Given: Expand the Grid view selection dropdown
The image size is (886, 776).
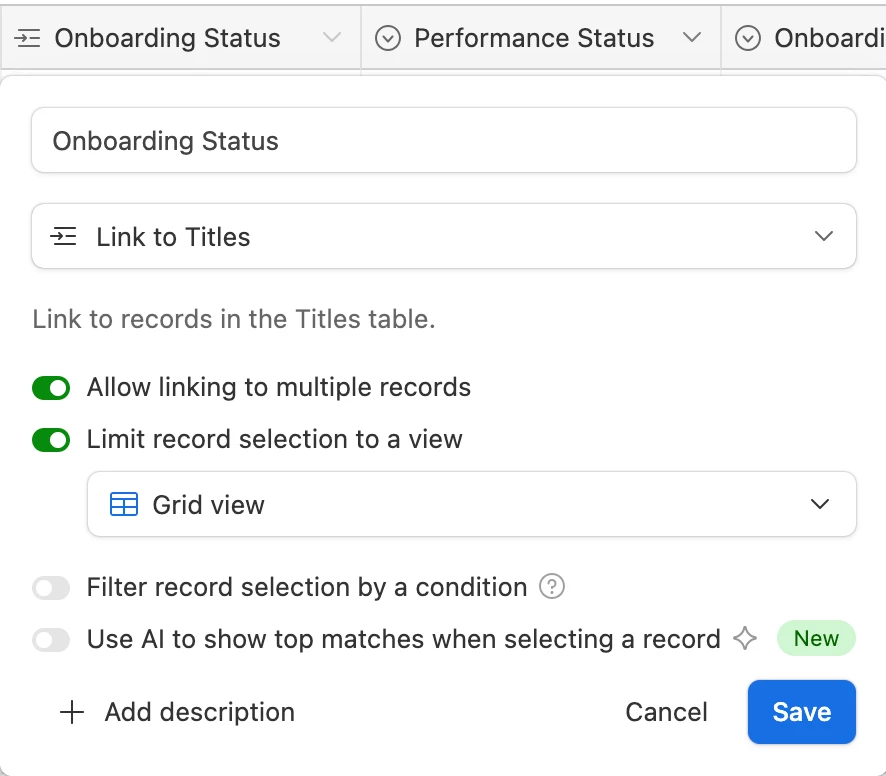Looking at the screenshot, I should tap(471, 504).
